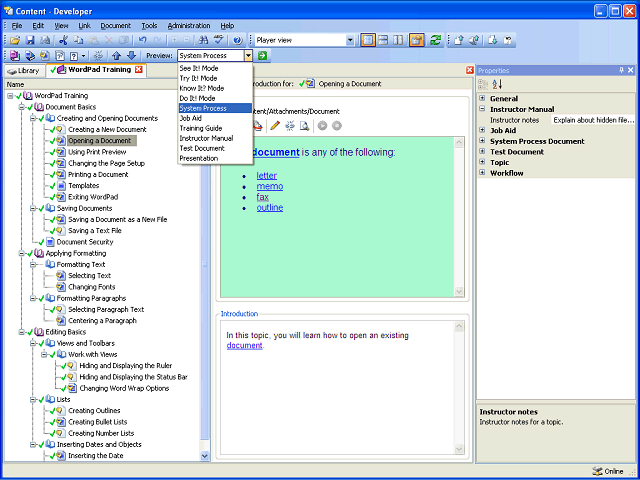Click the Instructor notes value field
The height and width of the screenshot is (480, 640).
coord(593,120)
